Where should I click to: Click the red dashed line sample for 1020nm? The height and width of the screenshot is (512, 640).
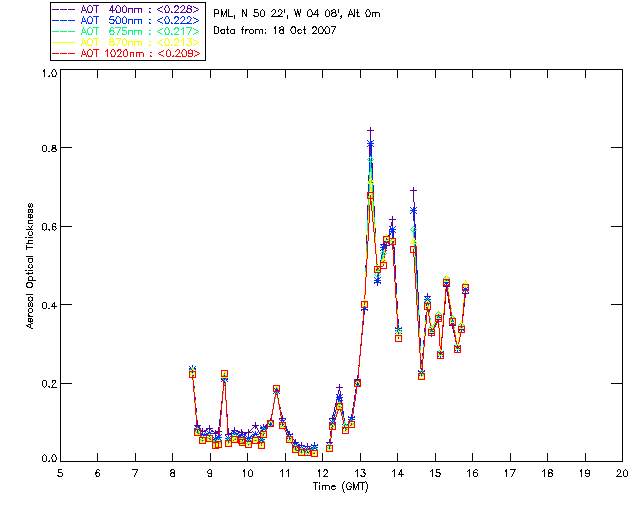point(64,53)
